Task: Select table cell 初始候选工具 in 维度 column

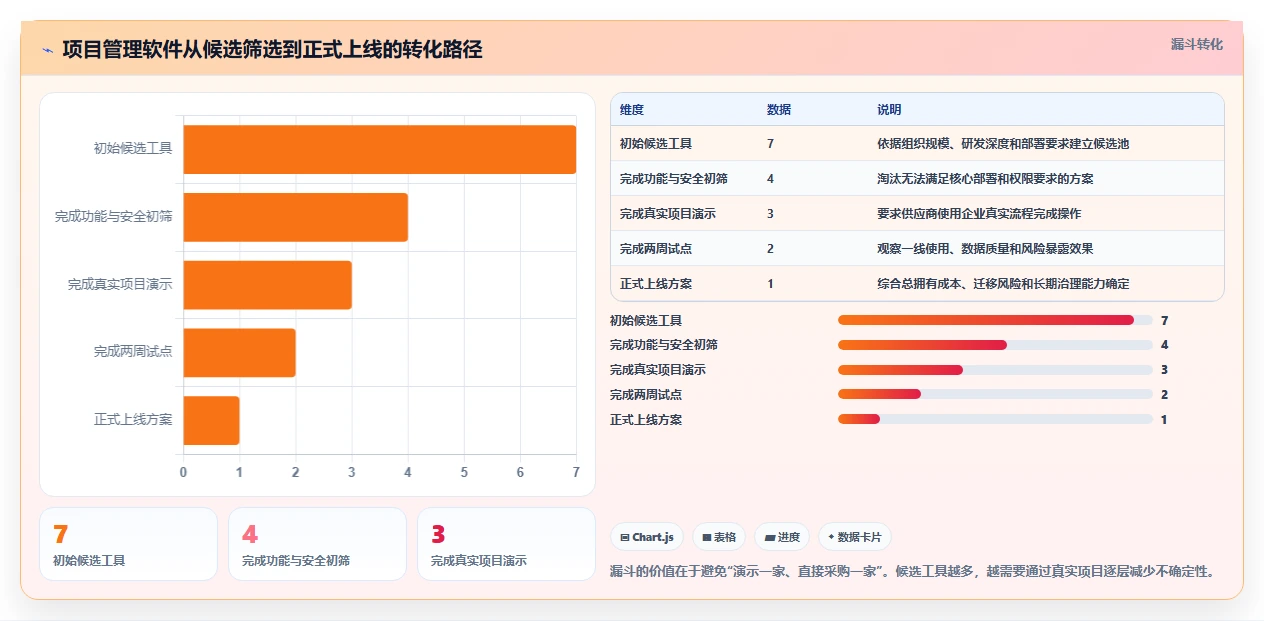Action: click(656, 144)
